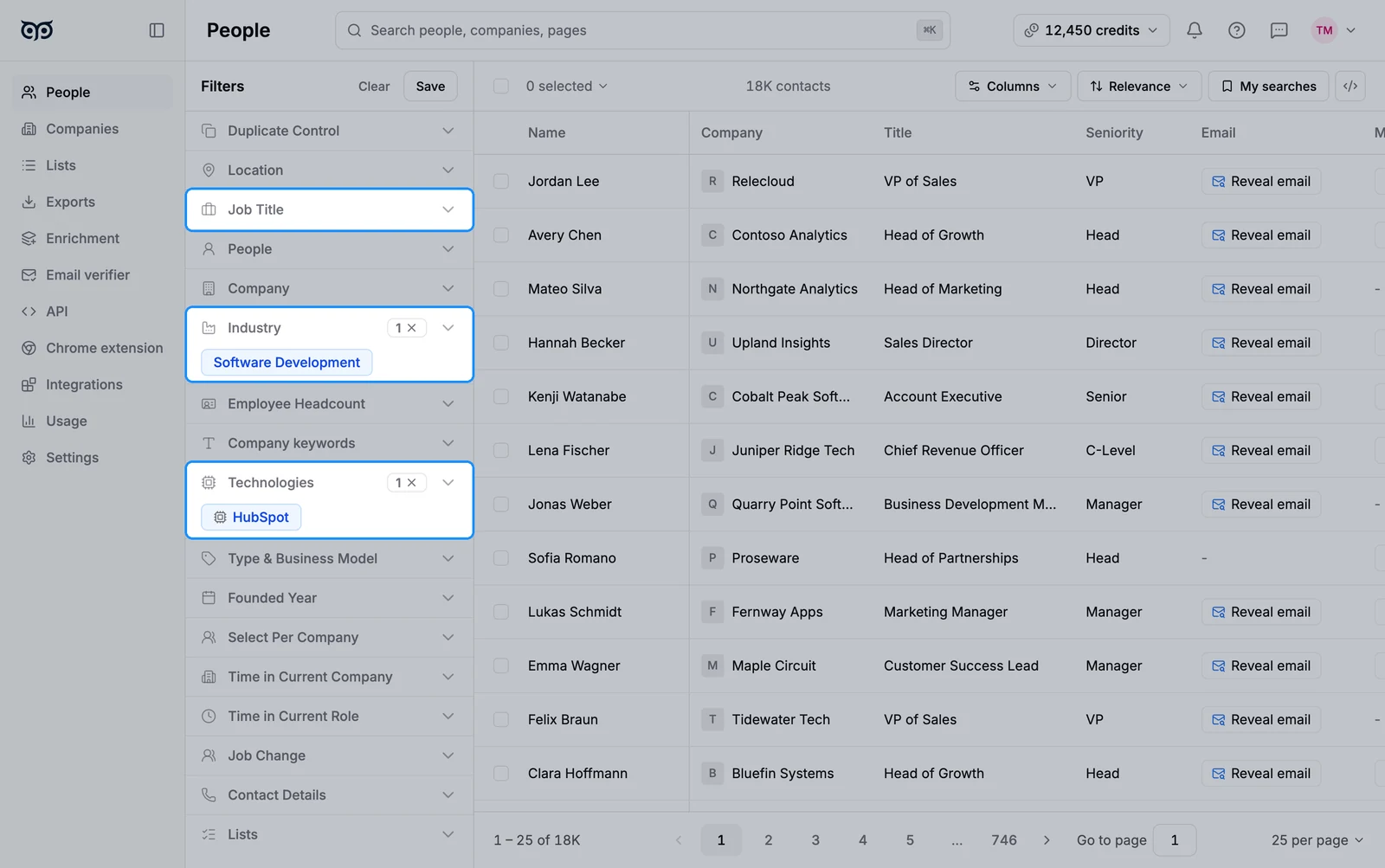This screenshot has width=1385, height=868.
Task: Open the Columns dropdown
Action: pos(1013,86)
